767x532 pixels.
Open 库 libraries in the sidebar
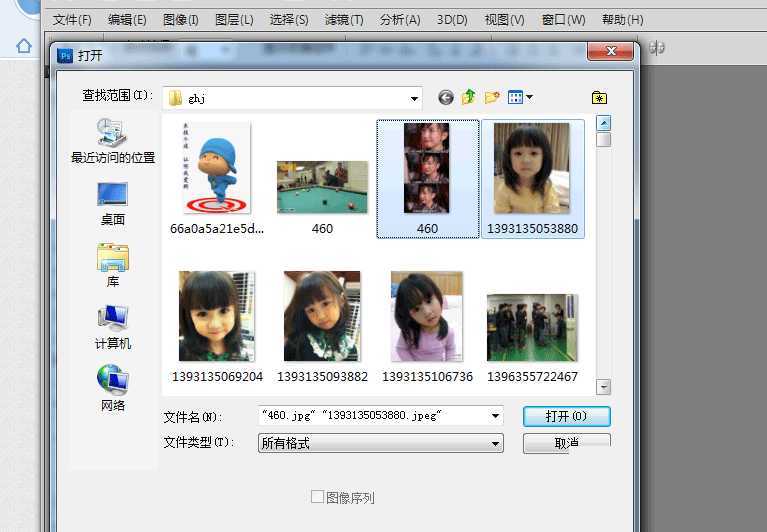[x=112, y=266]
